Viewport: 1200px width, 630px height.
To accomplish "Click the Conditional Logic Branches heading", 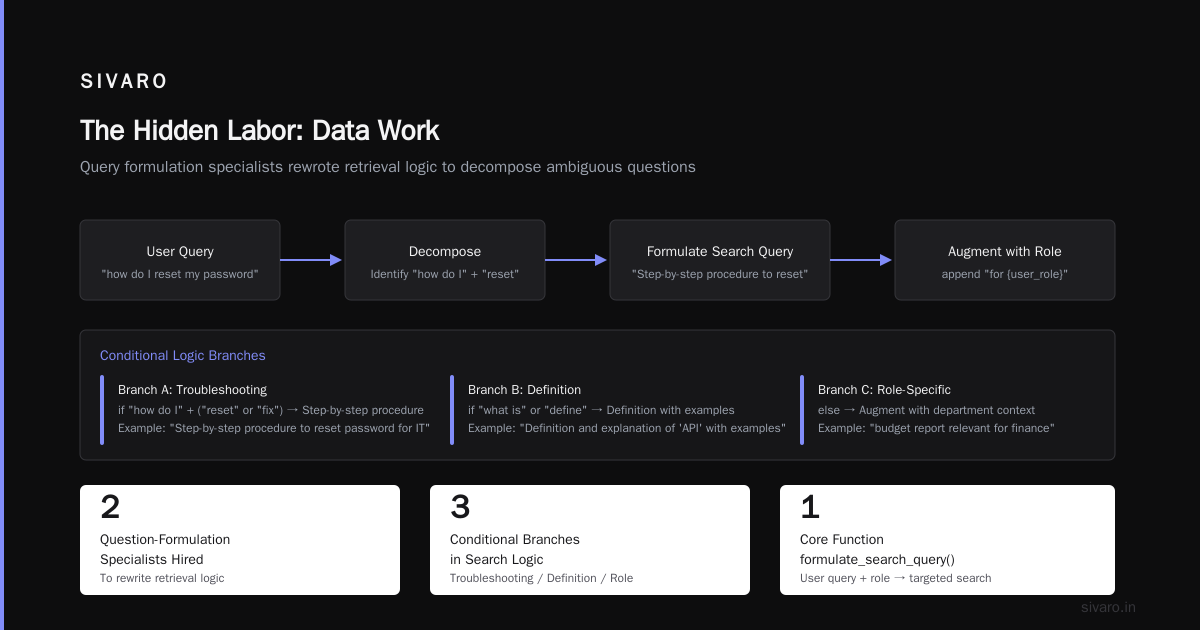I will pyautogui.click(x=183, y=355).
